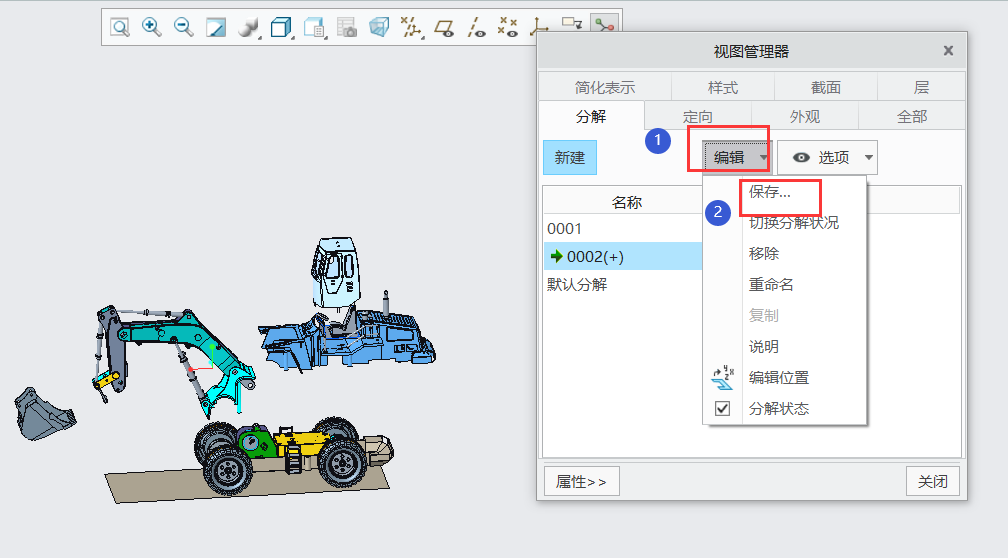Open the saved orientations cube icon
This screenshot has height=558, width=1008.
pos(281,27)
